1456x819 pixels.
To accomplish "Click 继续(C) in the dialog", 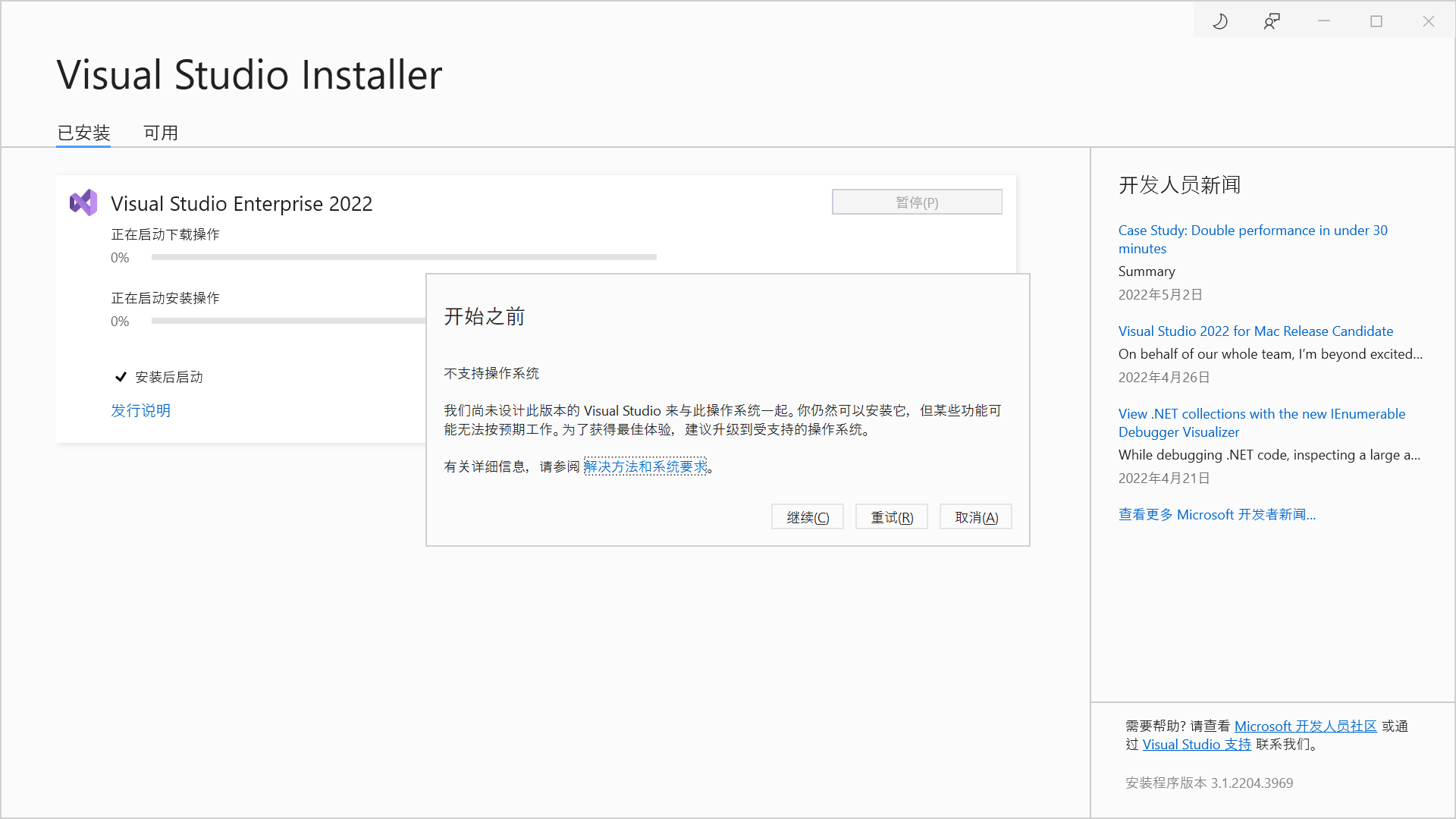I will pos(808,517).
